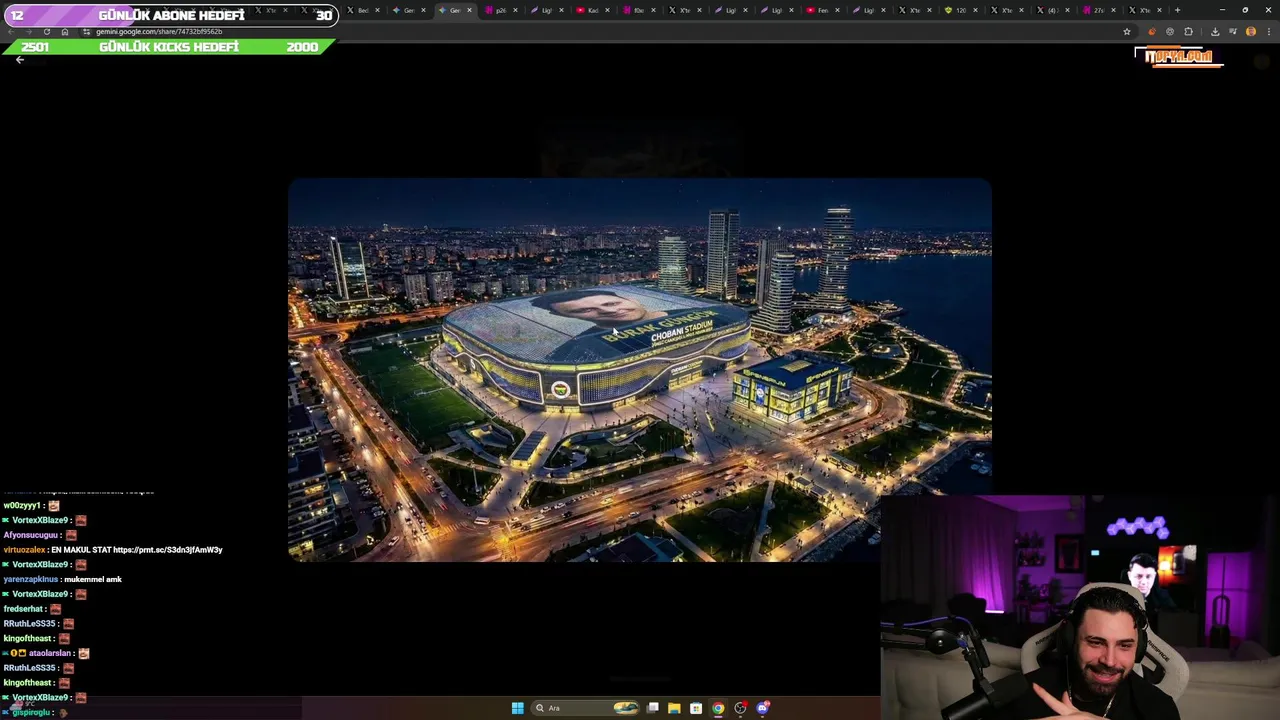
Task: Open Discord from the taskbar
Action: coord(763,708)
